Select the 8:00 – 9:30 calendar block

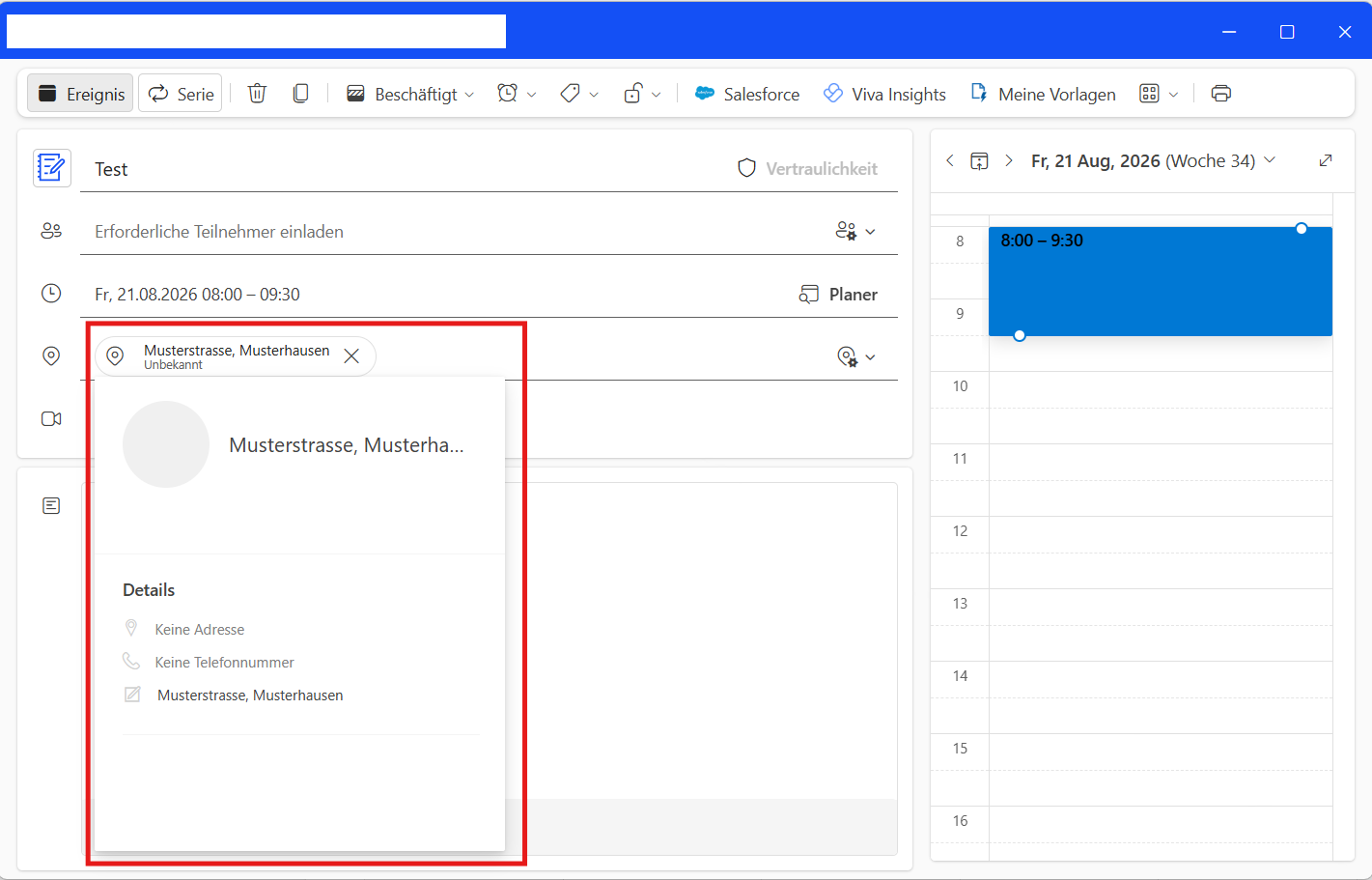coord(1160,281)
